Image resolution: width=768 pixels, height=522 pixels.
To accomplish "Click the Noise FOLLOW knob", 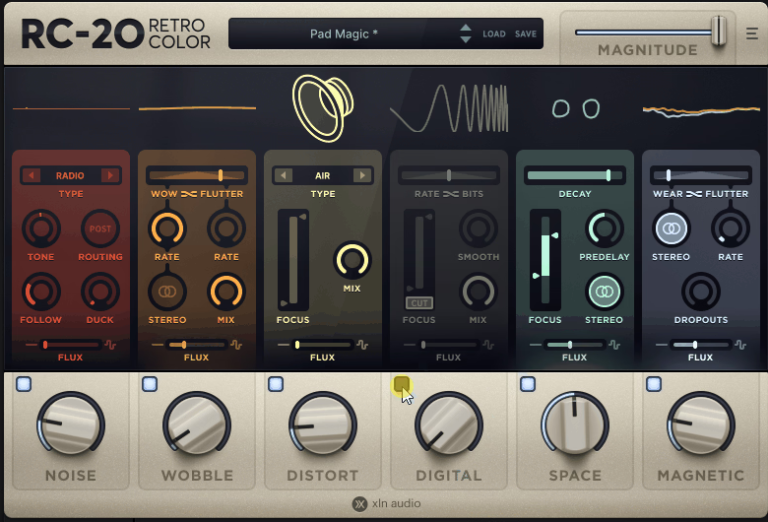I will (41, 292).
